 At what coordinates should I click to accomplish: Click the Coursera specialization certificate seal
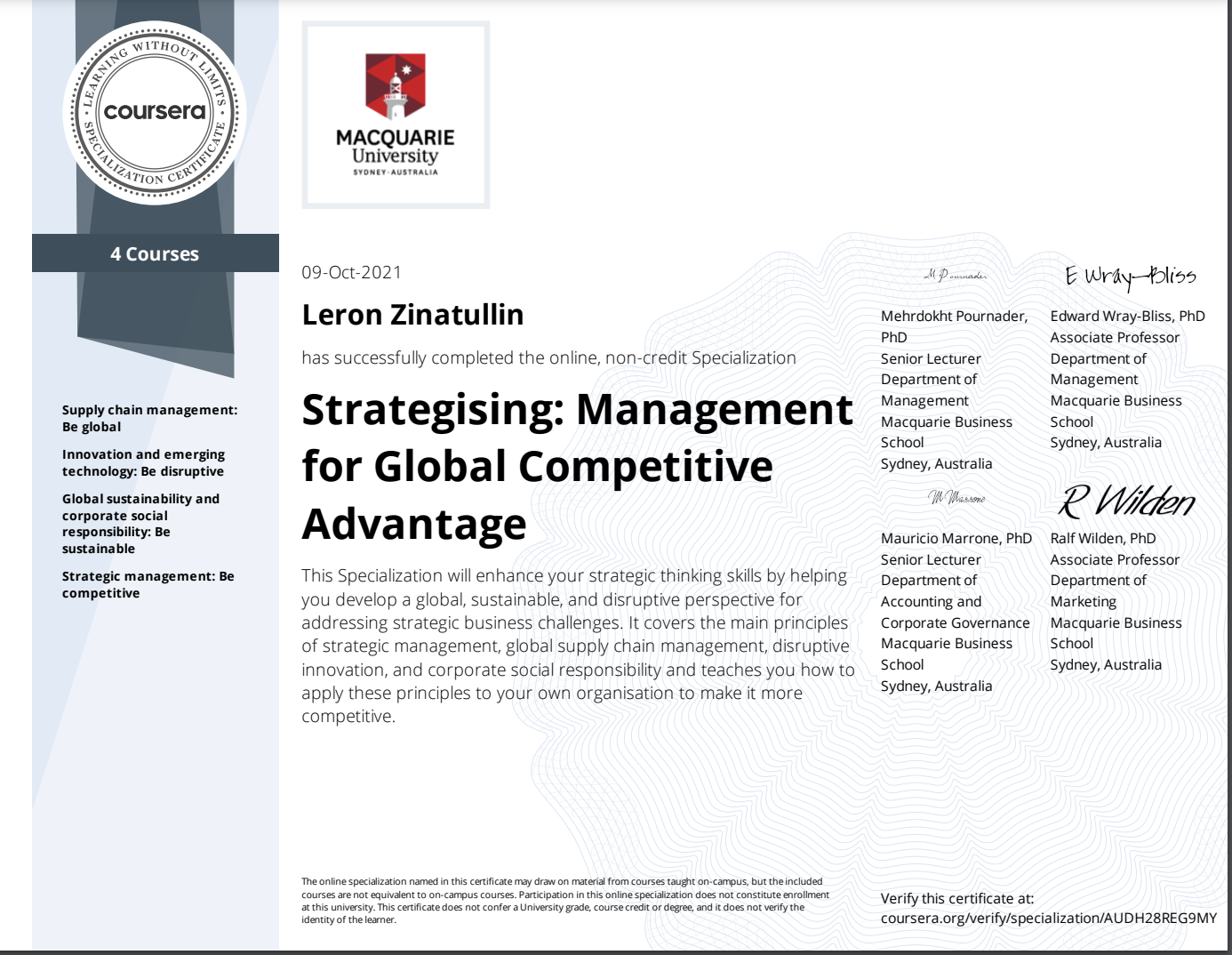click(x=155, y=112)
